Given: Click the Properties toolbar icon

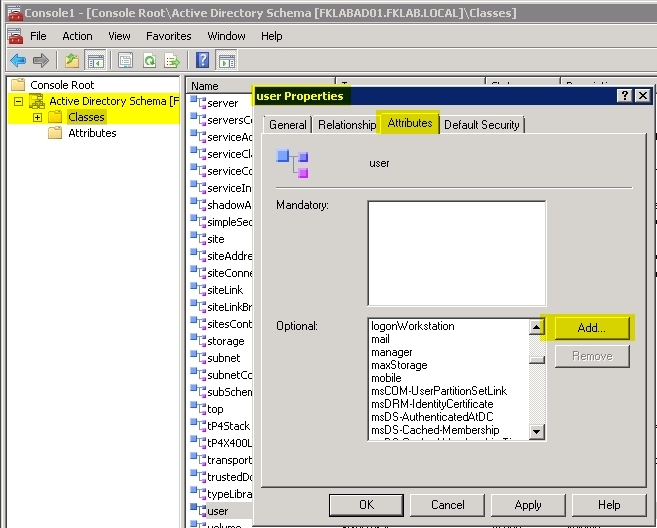Looking at the screenshot, I should (x=125, y=60).
